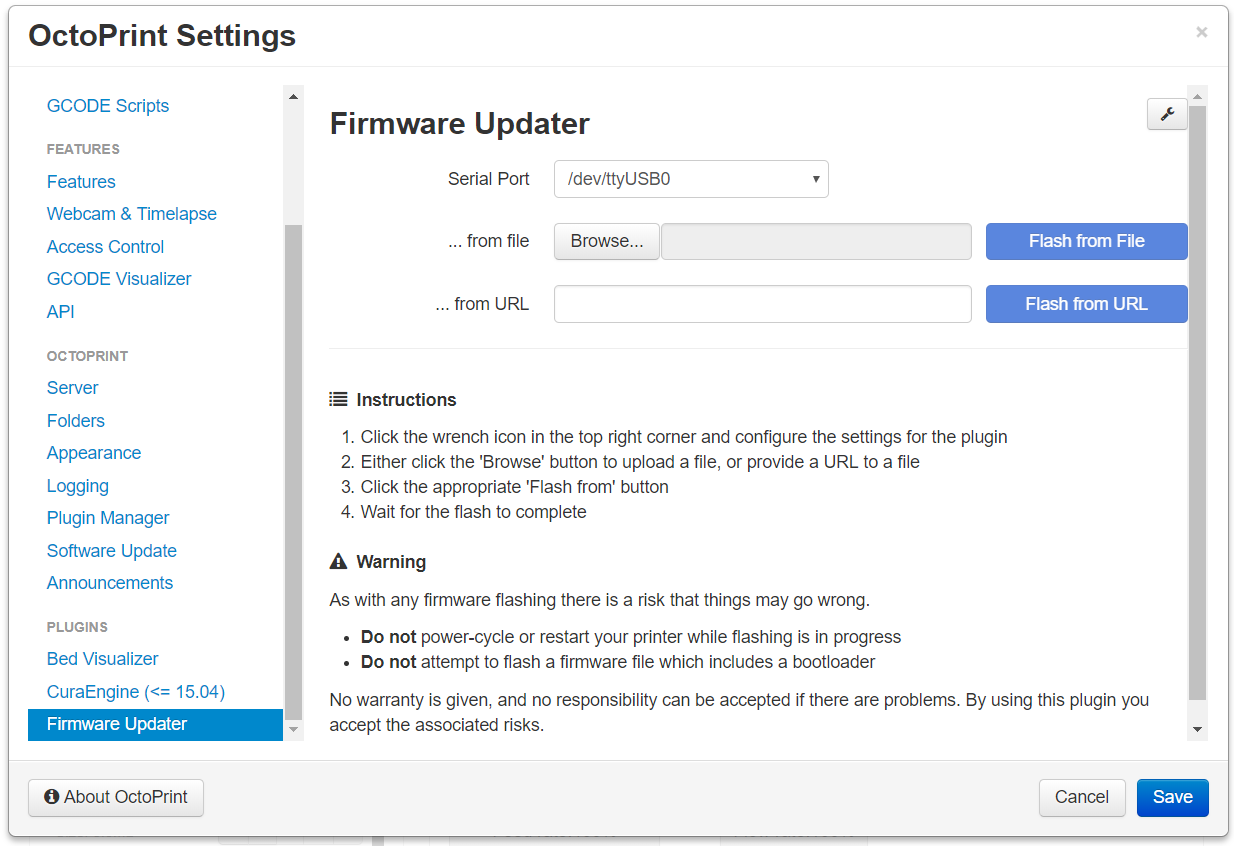Go to the Server settings
The height and width of the screenshot is (846, 1234).
(73, 388)
